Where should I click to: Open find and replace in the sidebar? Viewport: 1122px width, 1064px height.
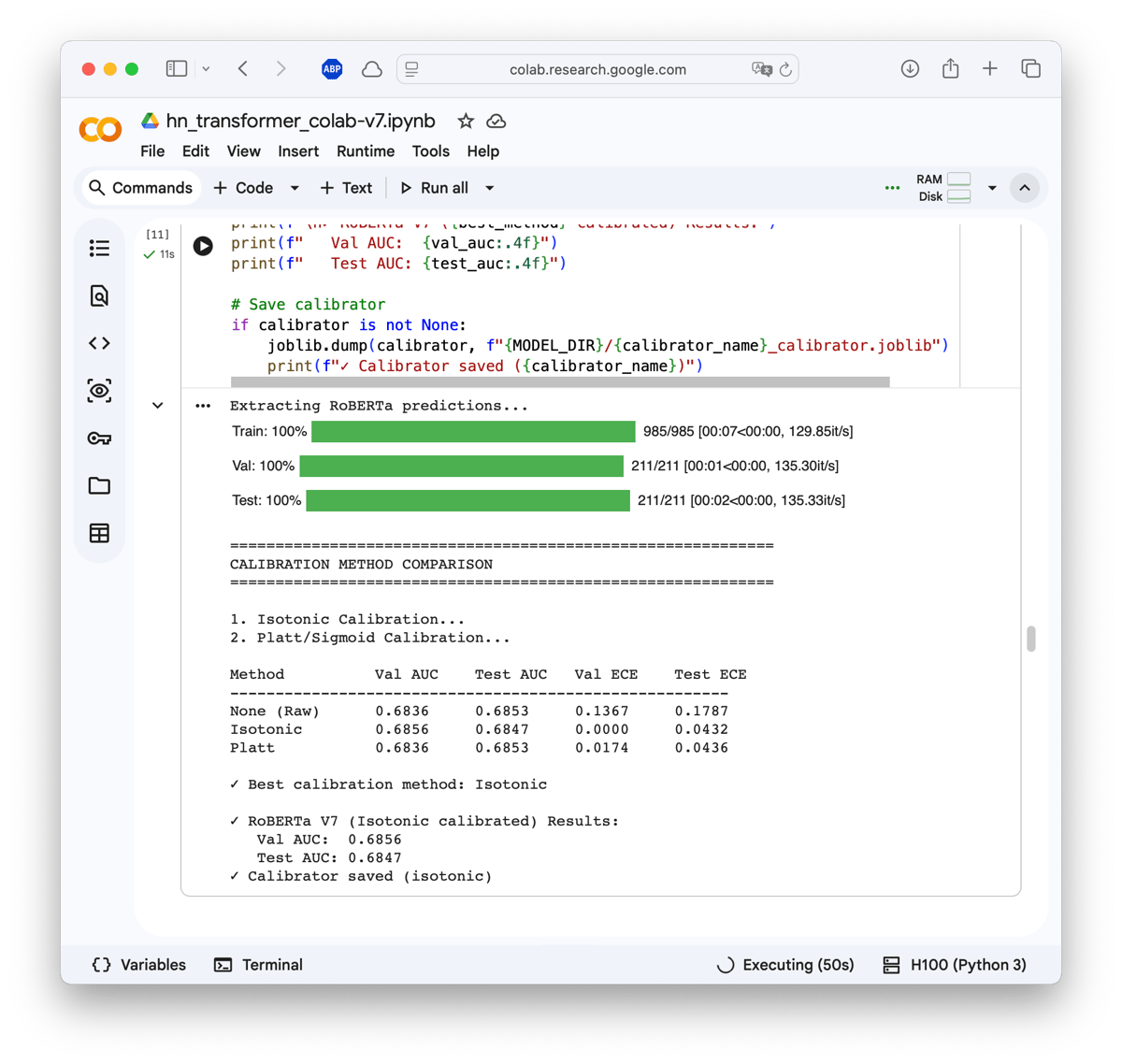(99, 295)
